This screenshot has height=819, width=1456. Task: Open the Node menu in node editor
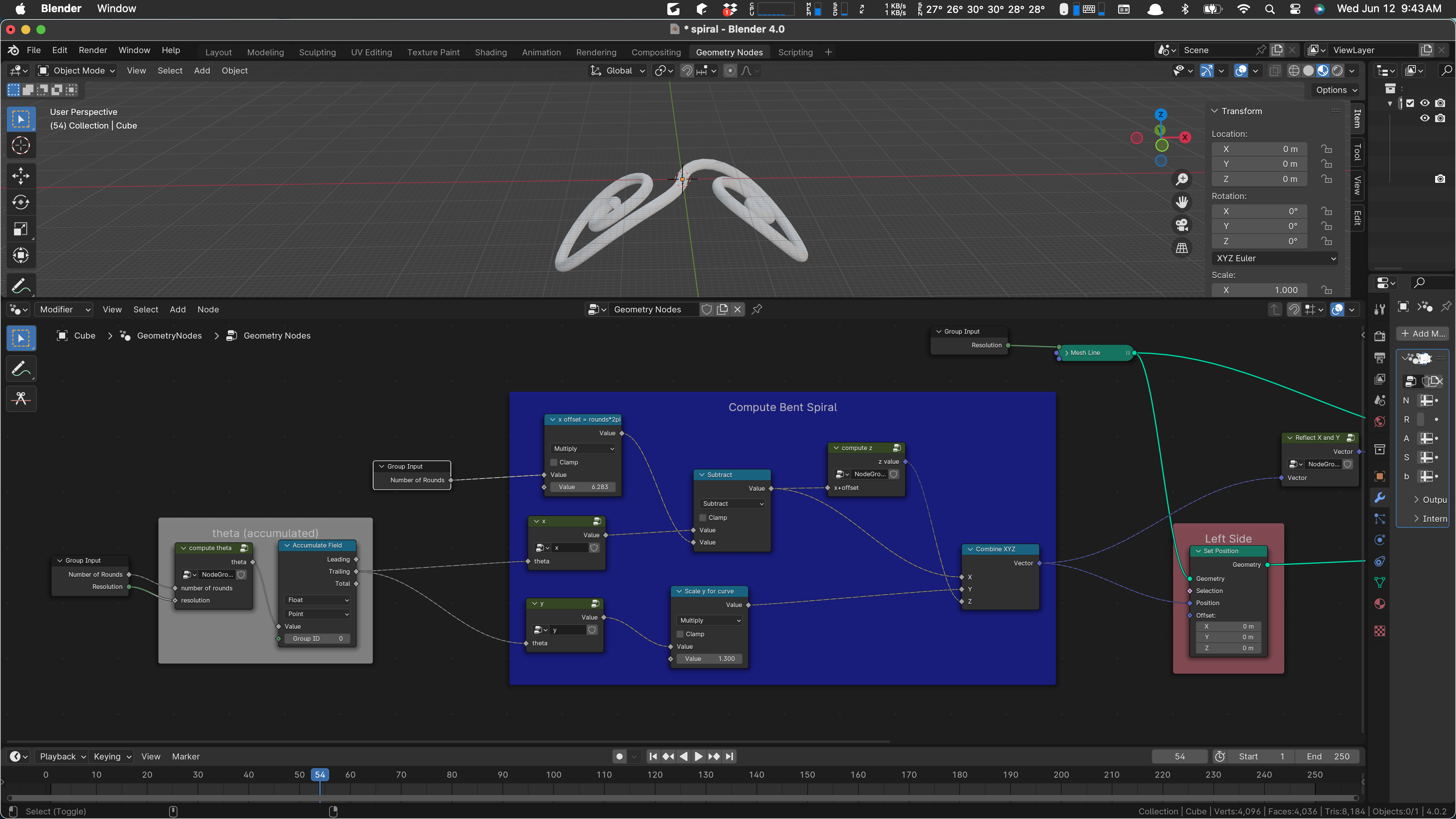(208, 309)
